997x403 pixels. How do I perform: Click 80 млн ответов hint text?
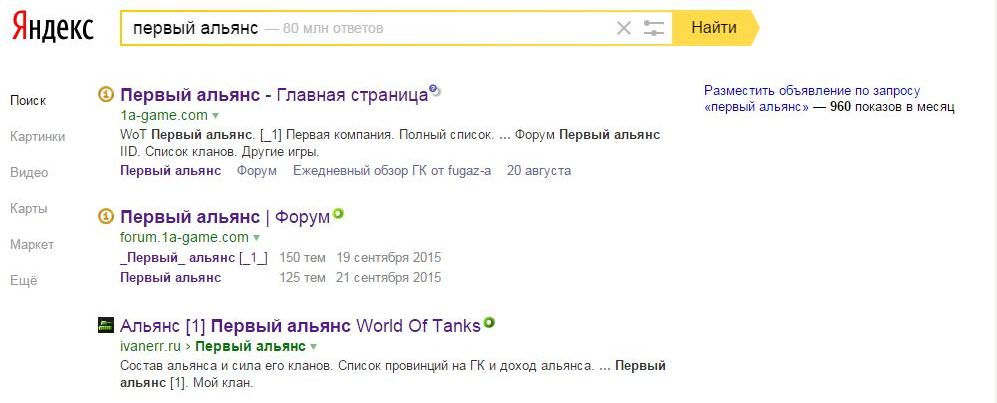[333, 28]
